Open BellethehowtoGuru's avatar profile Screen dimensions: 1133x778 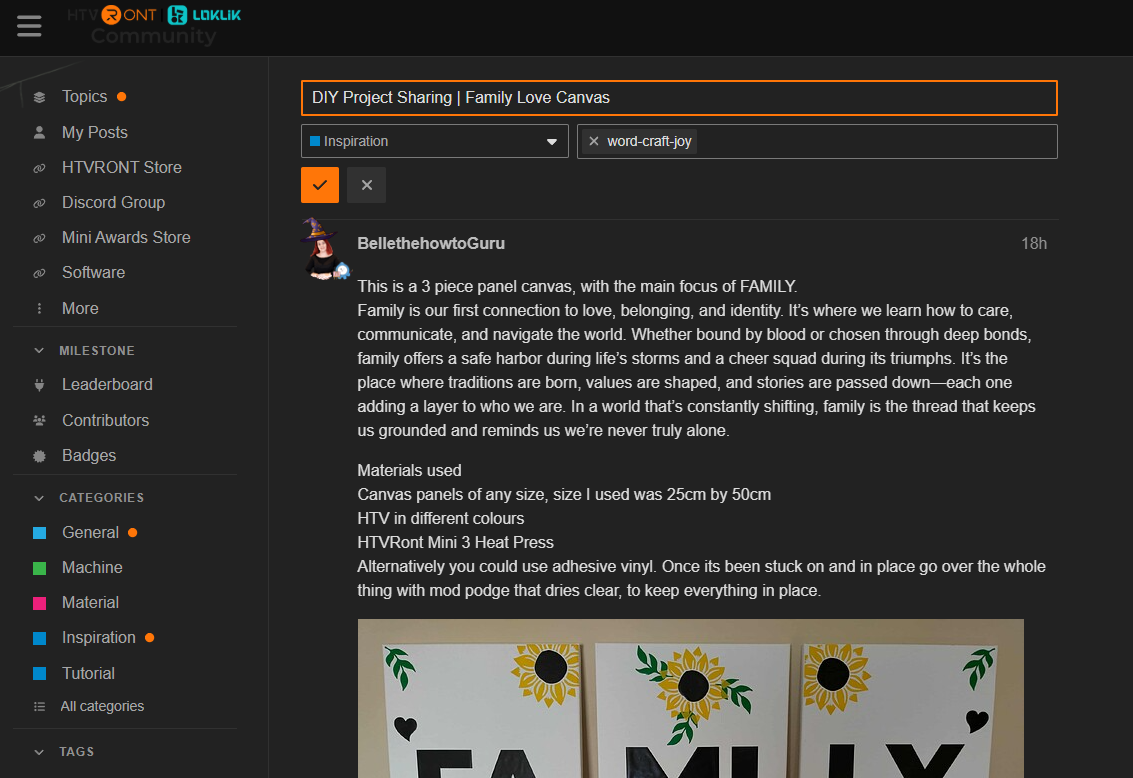click(323, 251)
